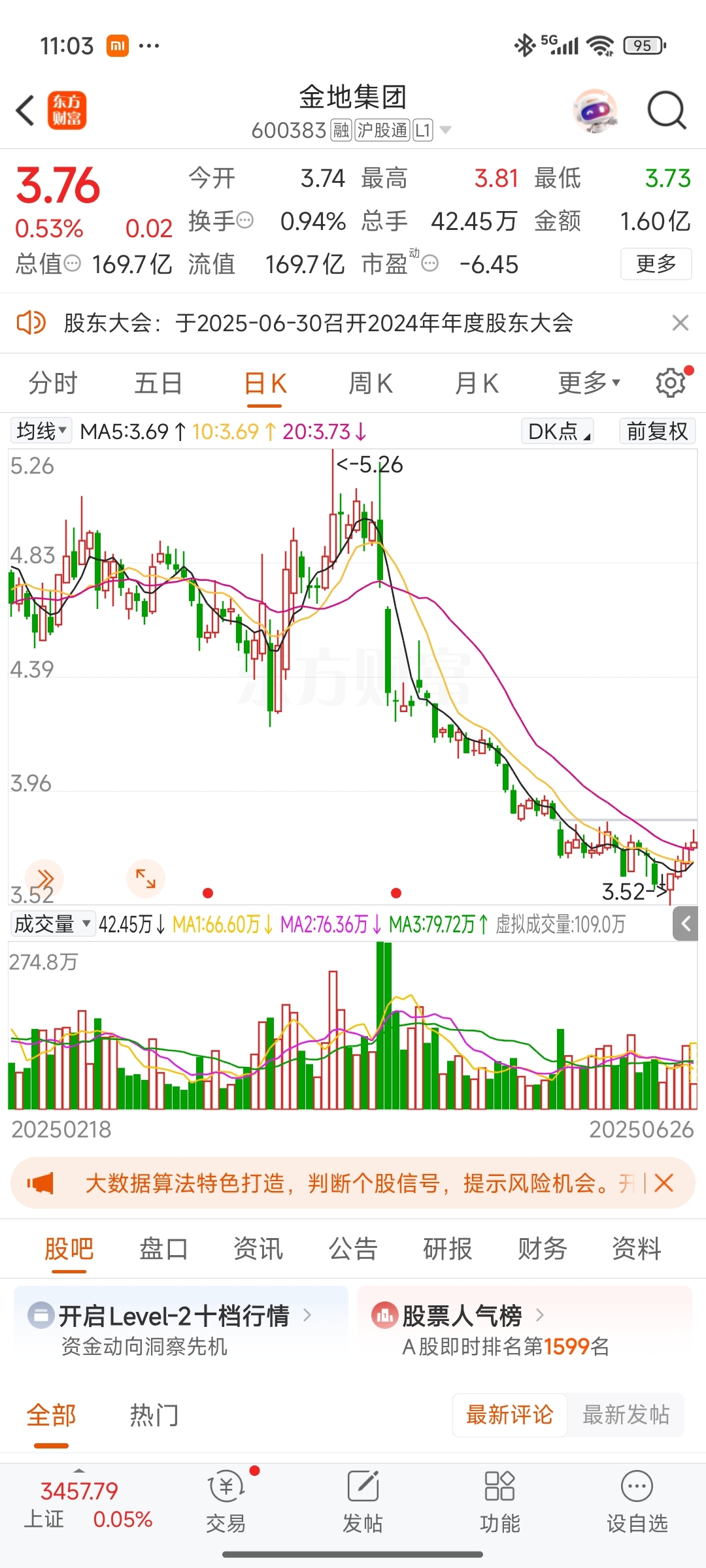Tap the MA5:3.69 moving average label
The height and width of the screenshot is (1568, 706).
coord(134,431)
